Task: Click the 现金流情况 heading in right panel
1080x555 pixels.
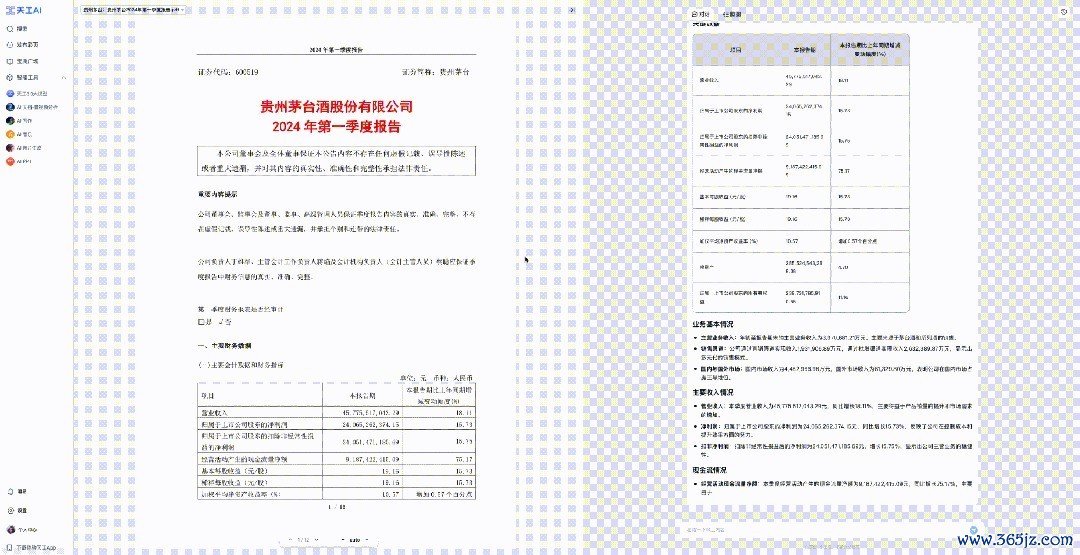Action: [709, 470]
